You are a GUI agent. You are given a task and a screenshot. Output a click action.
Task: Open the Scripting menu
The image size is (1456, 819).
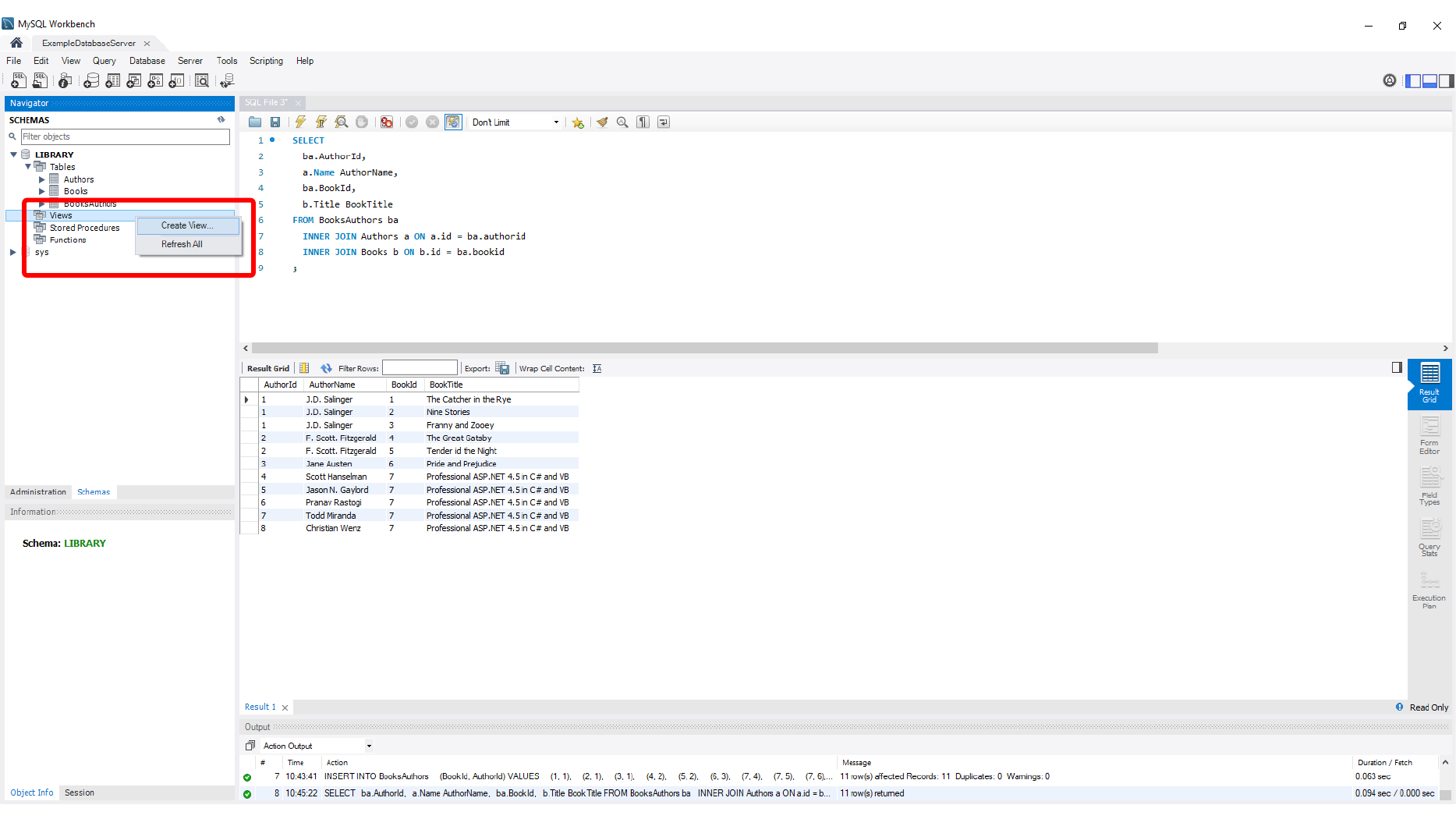(266, 61)
